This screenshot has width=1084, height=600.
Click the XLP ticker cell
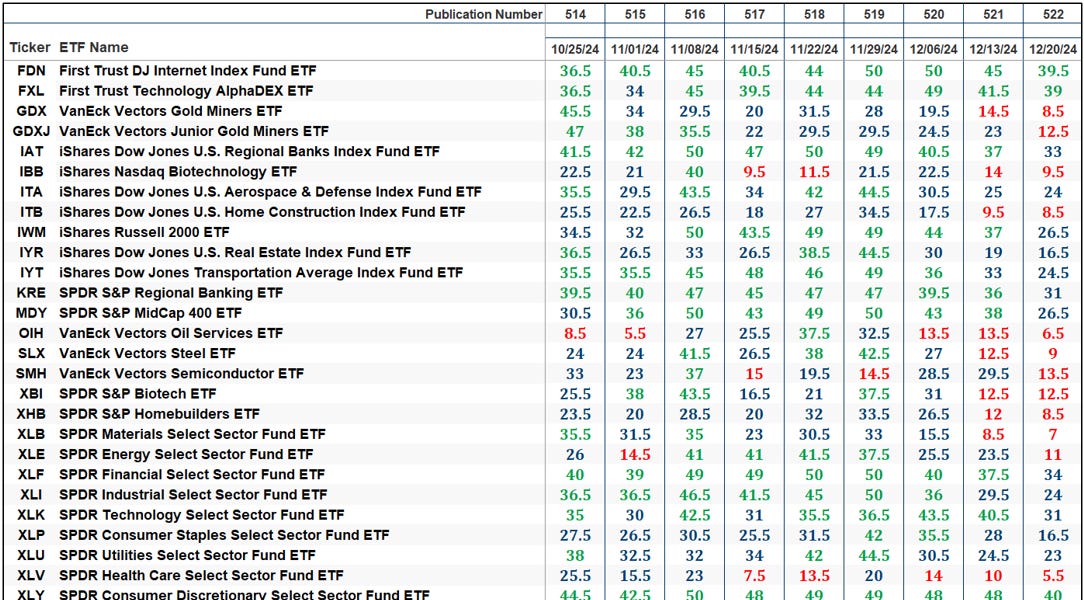tap(32, 535)
